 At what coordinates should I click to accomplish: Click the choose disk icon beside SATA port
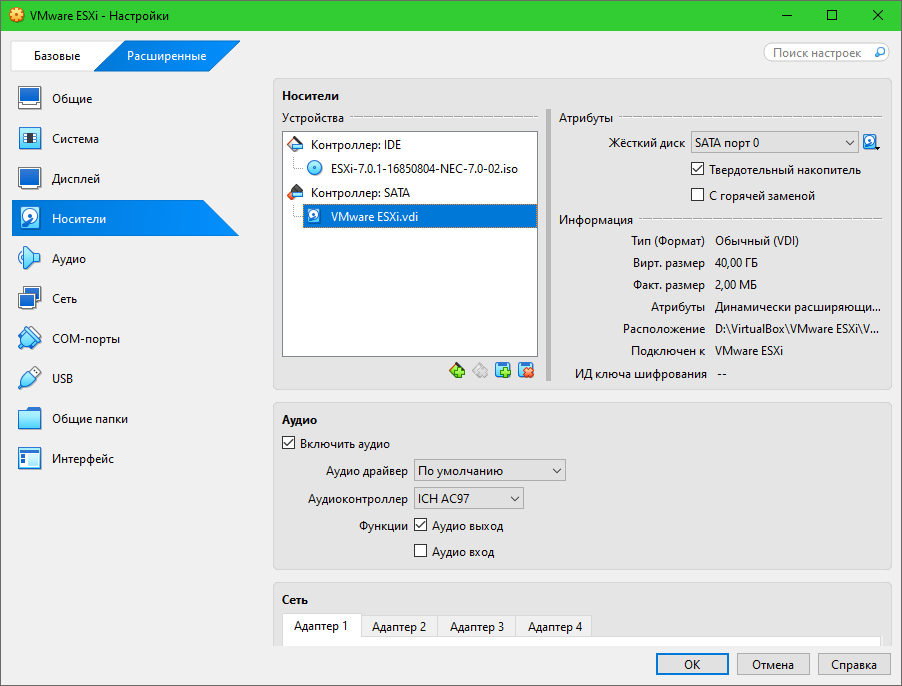tap(871, 143)
